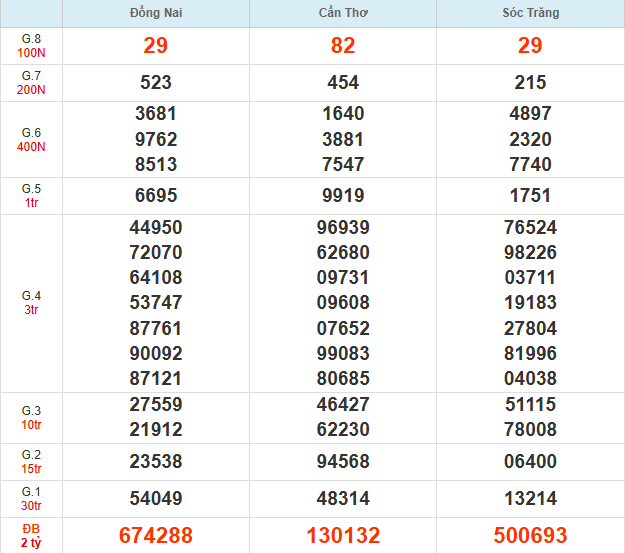This screenshot has width=625, height=553.
Task: Click jackpot number 500693
Action: [531, 535]
